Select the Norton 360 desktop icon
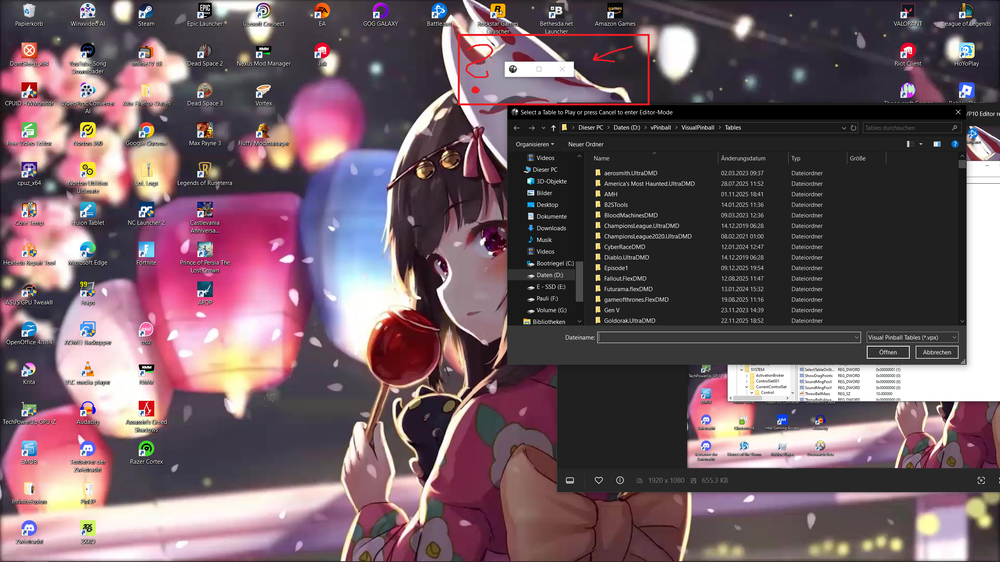Image resolution: width=1000 pixels, height=562 pixels. [x=87, y=135]
